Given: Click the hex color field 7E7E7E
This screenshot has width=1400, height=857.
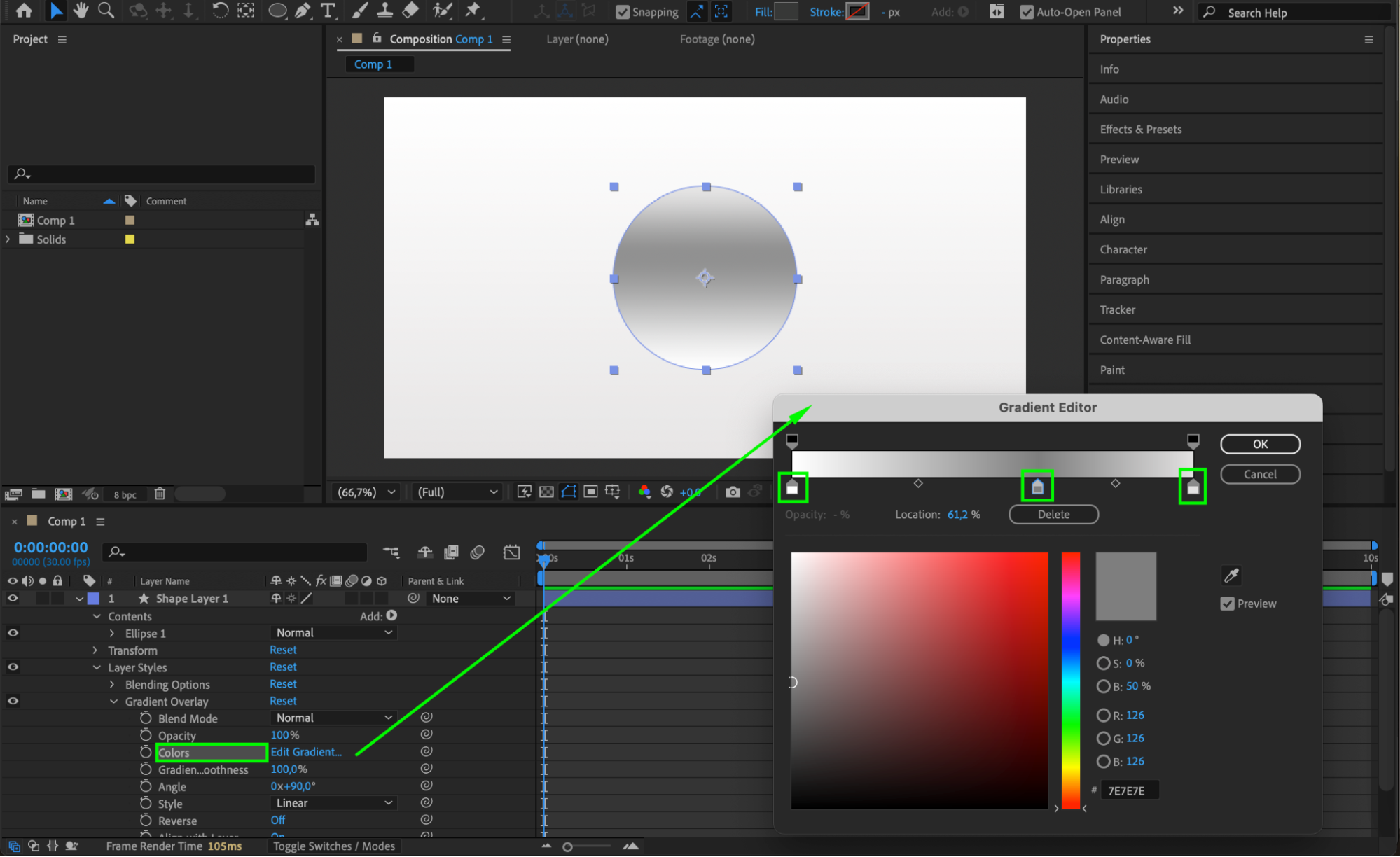Looking at the screenshot, I should click(x=1128, y=790).
